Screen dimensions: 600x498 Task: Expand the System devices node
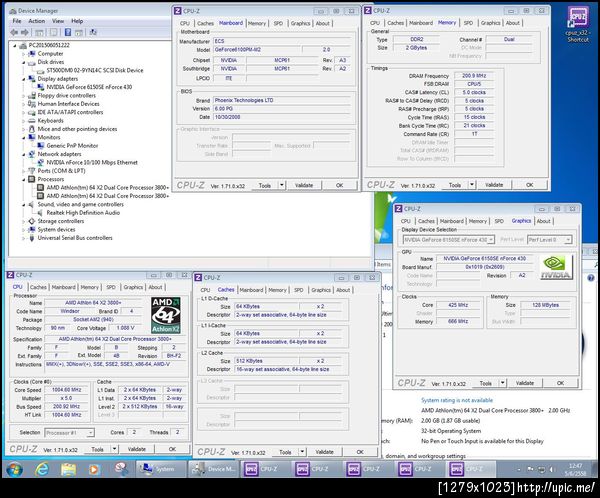[x=24, y=230]
